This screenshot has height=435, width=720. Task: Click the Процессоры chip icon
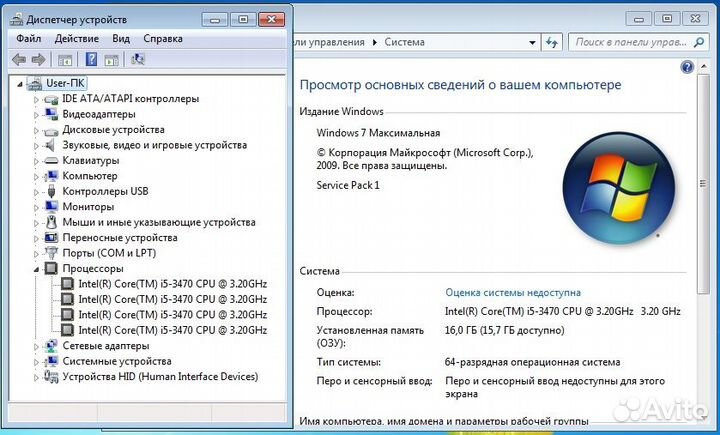click(x=51, y=269)
